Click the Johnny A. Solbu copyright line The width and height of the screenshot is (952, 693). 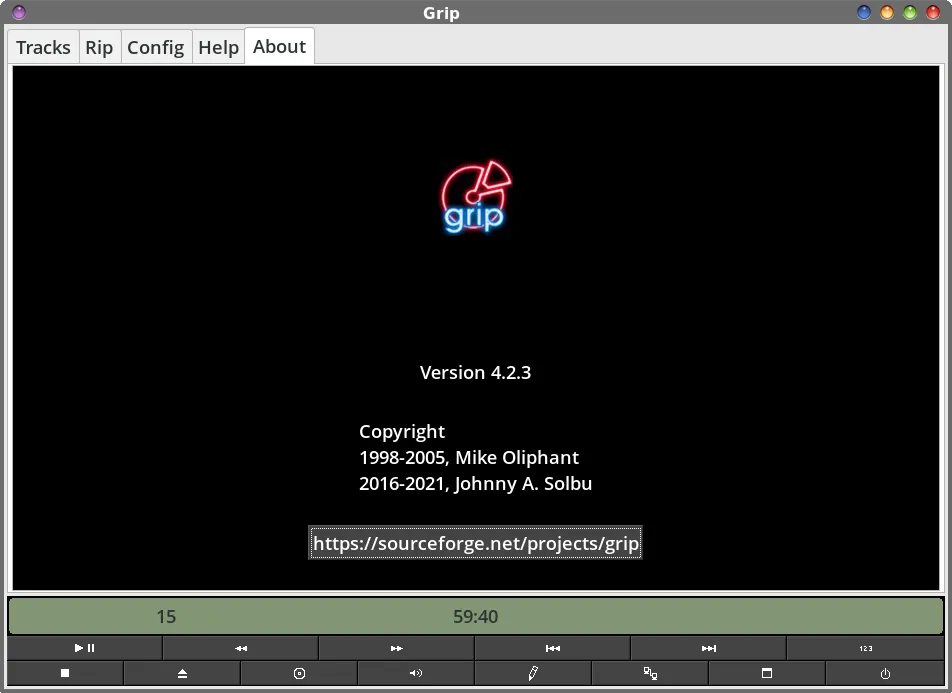475,483
